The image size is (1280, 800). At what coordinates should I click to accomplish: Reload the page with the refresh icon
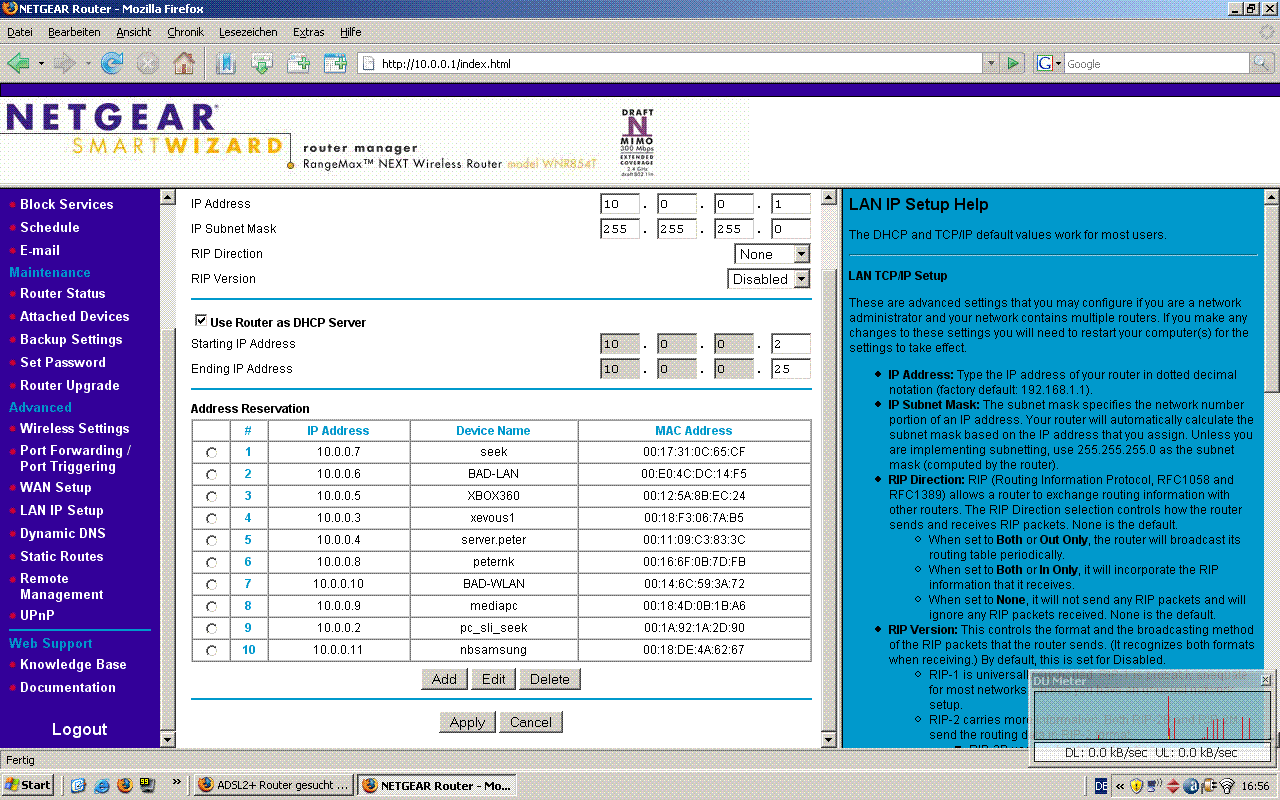[112, 63]
